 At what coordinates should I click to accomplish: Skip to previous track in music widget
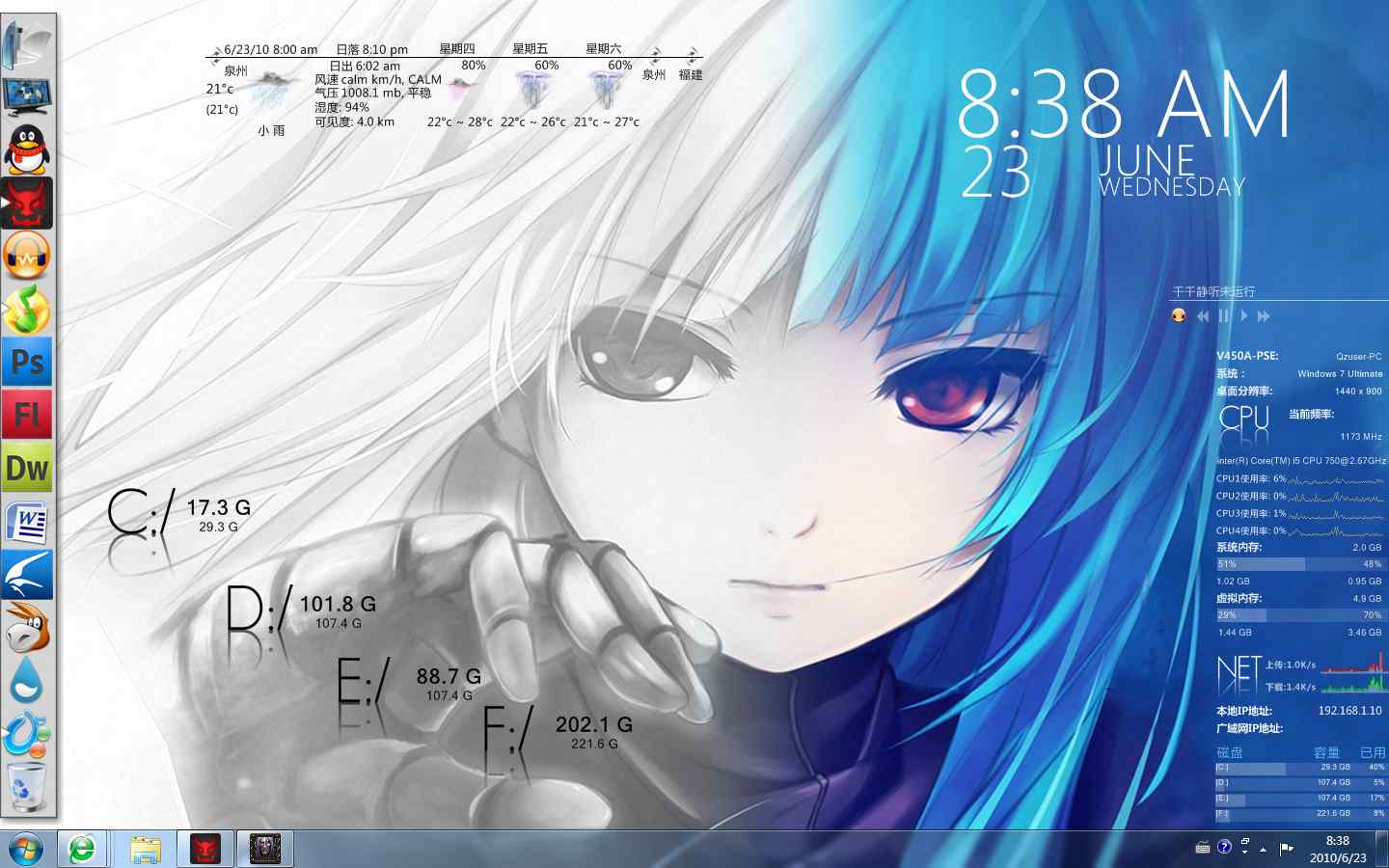point(1203,315)
